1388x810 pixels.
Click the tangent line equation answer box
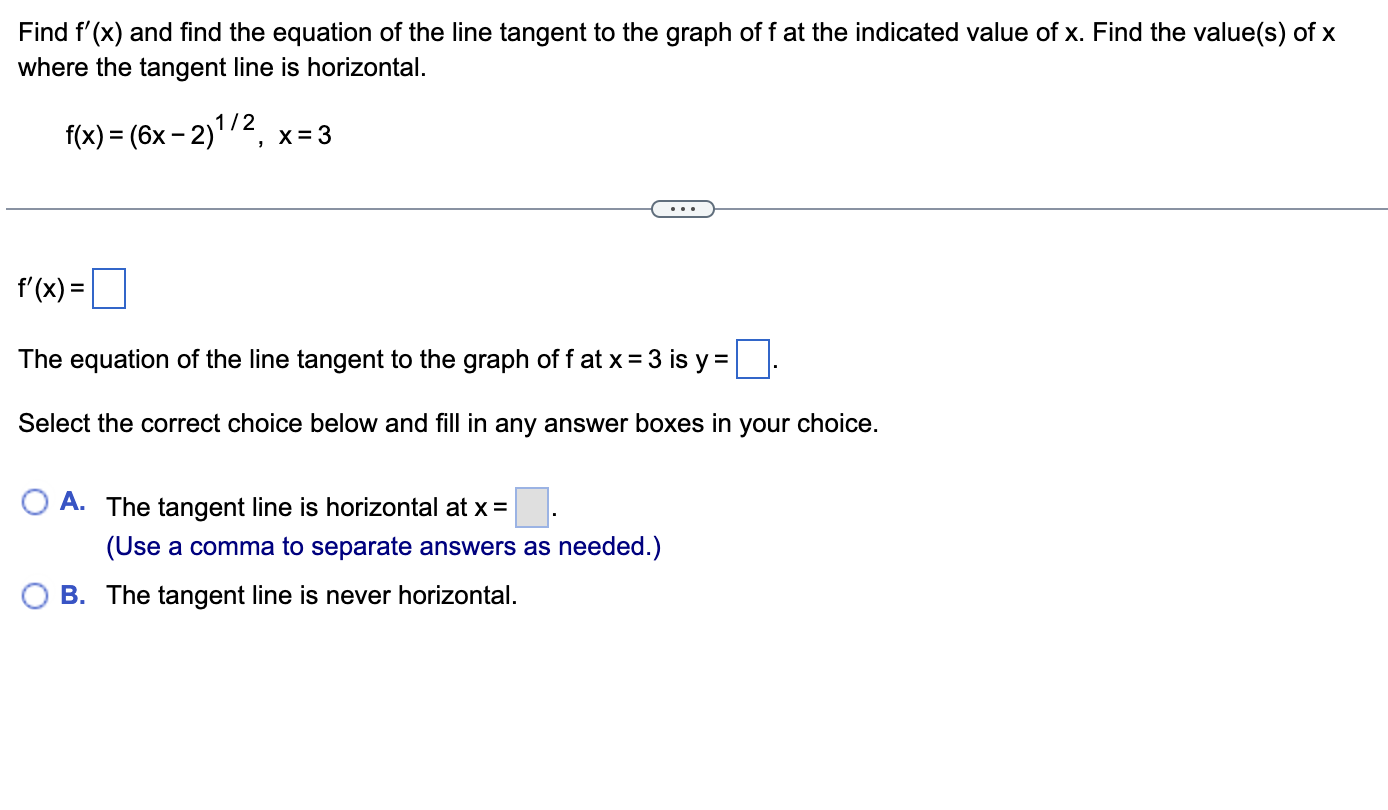tap(752, 360)
